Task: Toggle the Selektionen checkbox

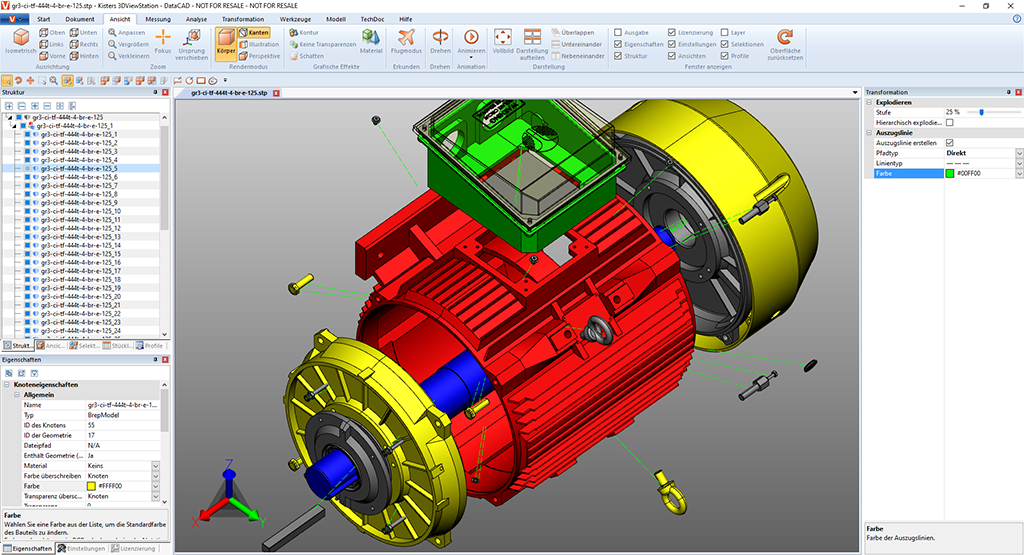Action: click(724, 44)
